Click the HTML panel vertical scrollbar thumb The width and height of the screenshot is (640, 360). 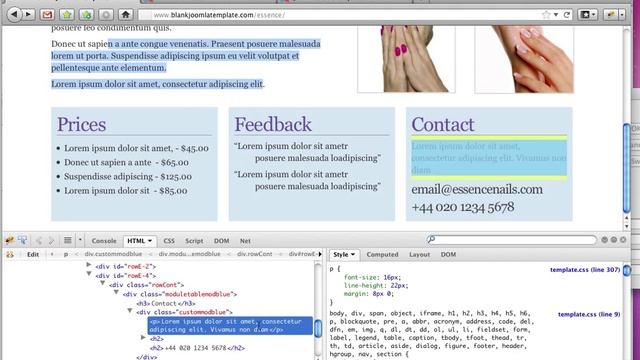(318, 328)
